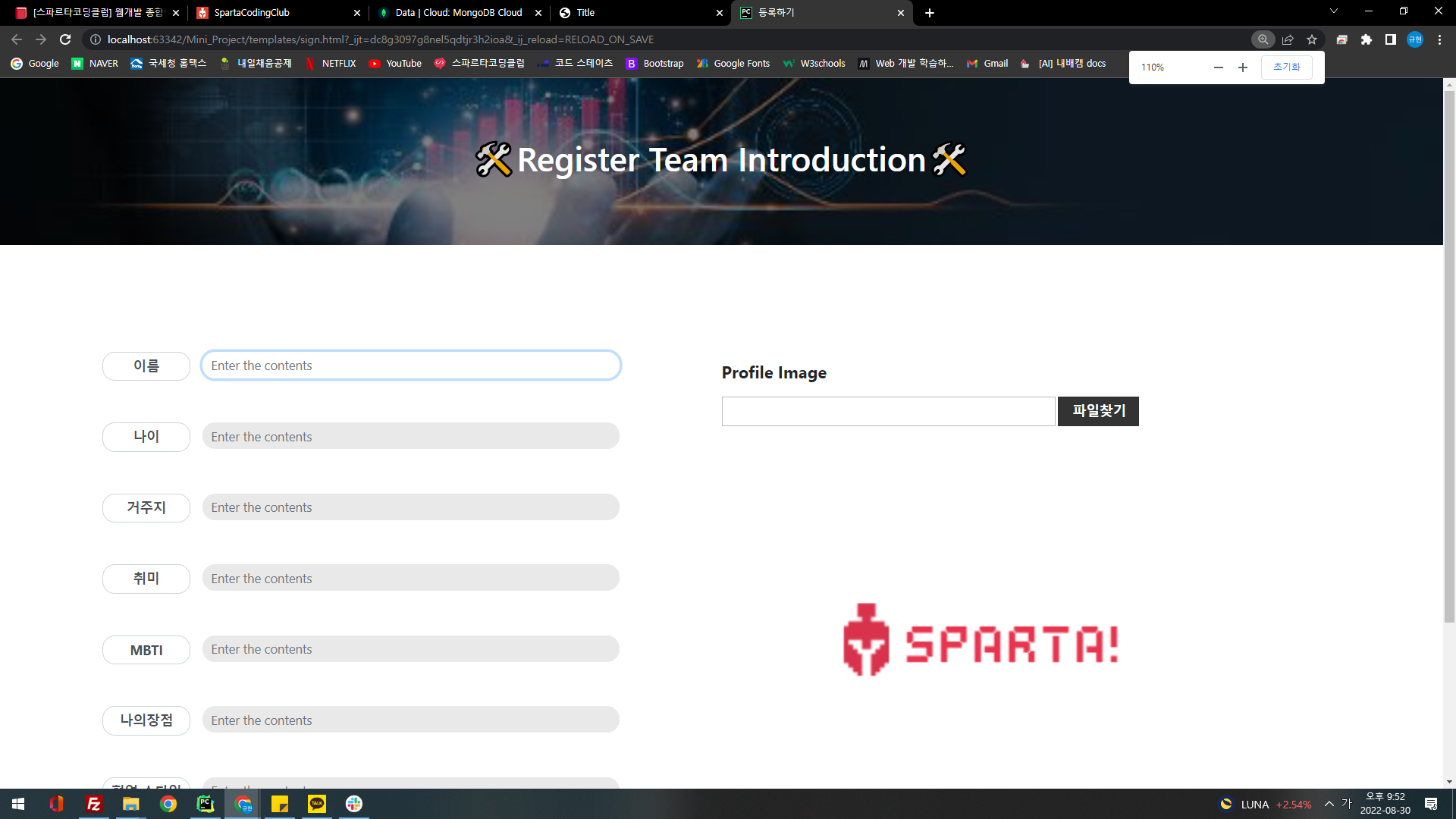Expand the tab search chevron

[1334, 11]
